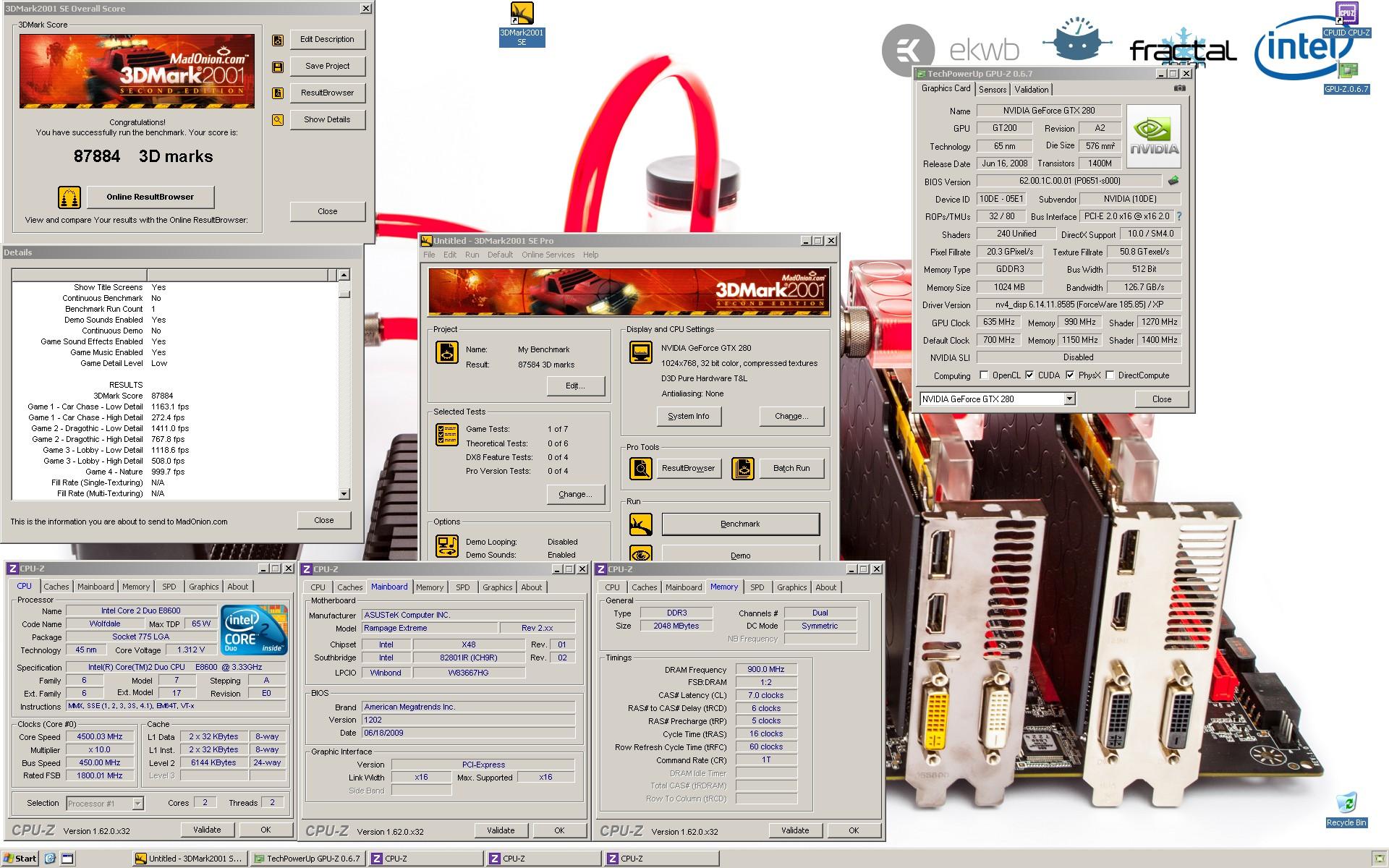Click the Close button in GPU-Z window

click(1162, 399)
